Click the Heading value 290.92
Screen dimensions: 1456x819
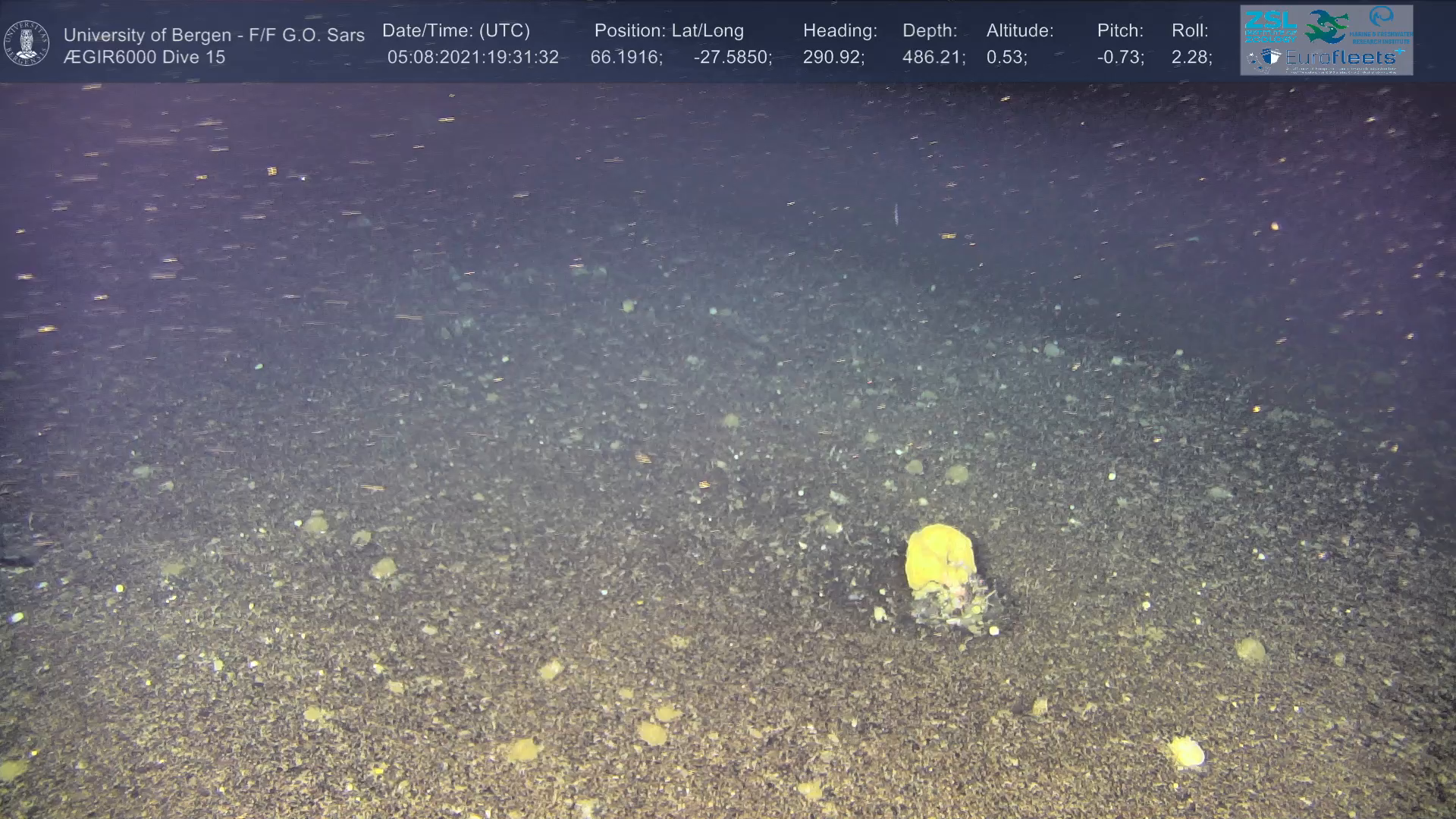coord(833,58)
